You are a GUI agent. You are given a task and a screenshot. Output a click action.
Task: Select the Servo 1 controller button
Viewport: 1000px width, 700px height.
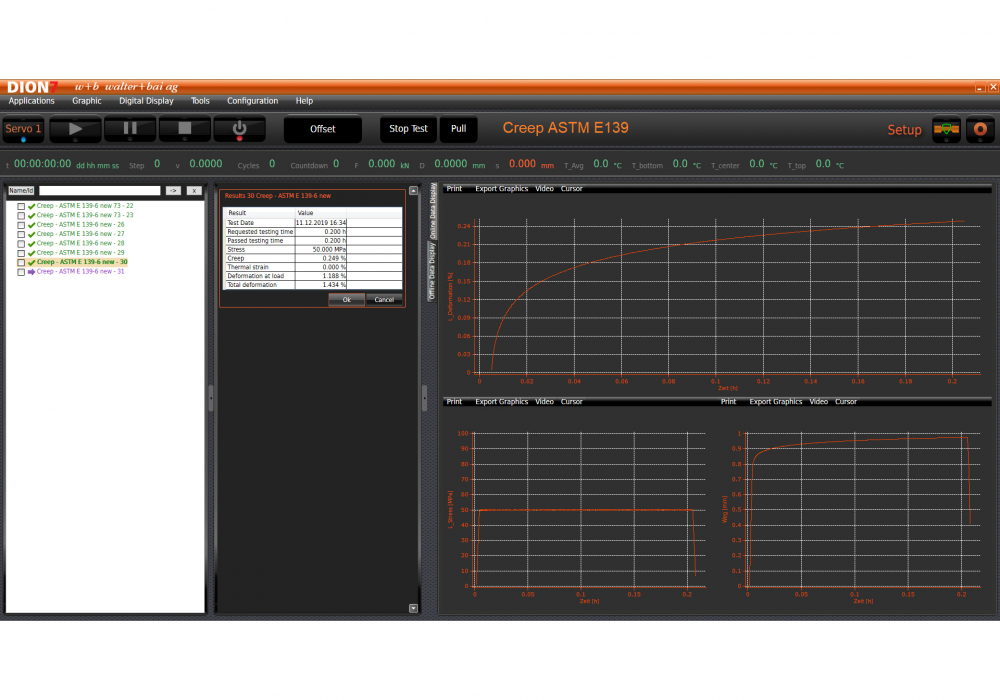pyautogui.click(x=23, y=129)
